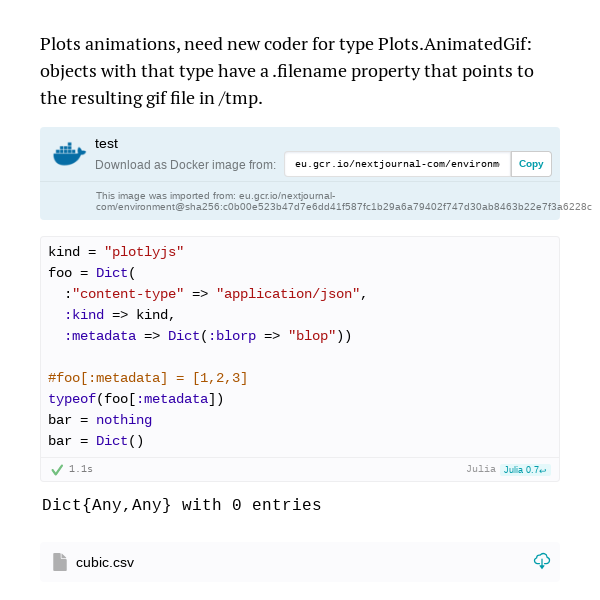Copy the Docker image URL
The height and width of the screenshot is (600, 600).
click(x=531, y=164)
